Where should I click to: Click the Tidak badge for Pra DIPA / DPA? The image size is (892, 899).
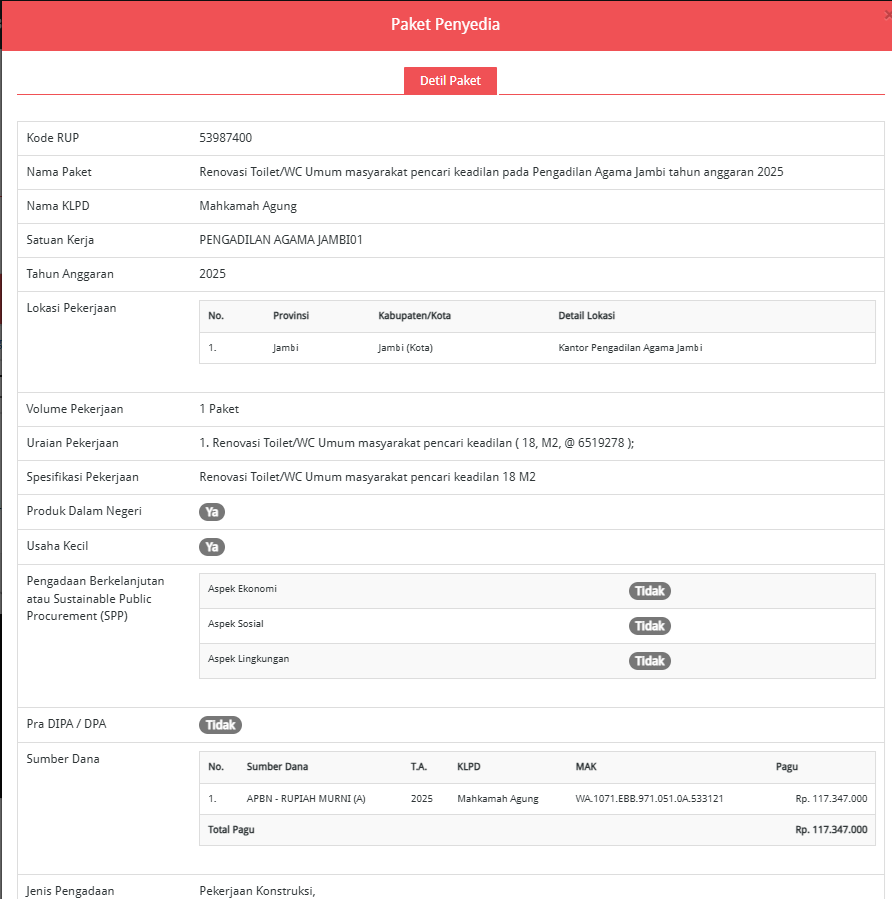tap(220, 725)
